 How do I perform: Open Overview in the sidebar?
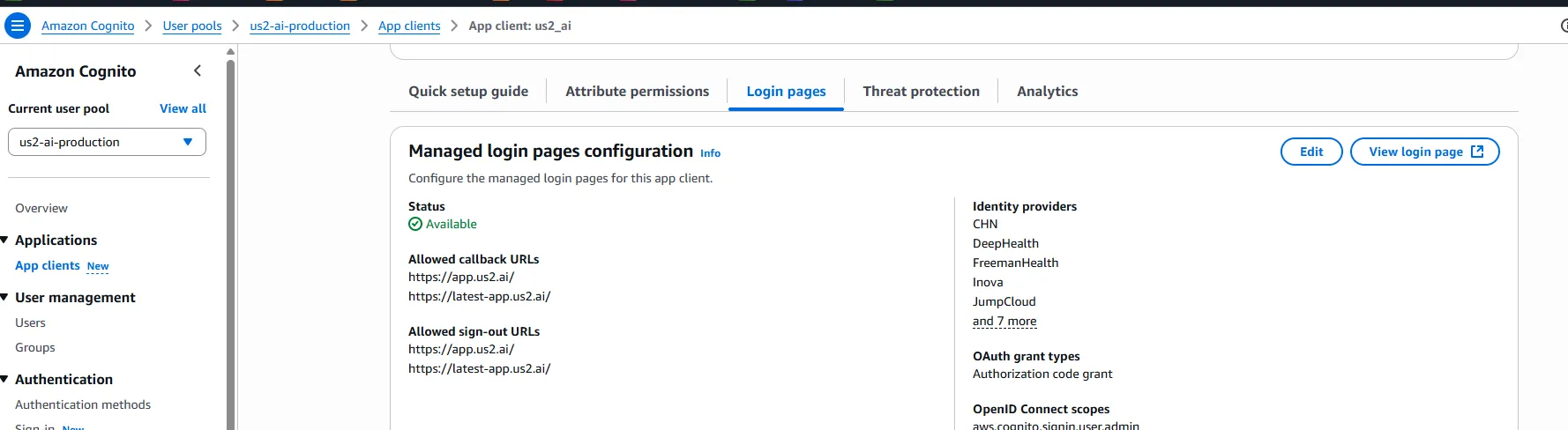coord(41,208)
